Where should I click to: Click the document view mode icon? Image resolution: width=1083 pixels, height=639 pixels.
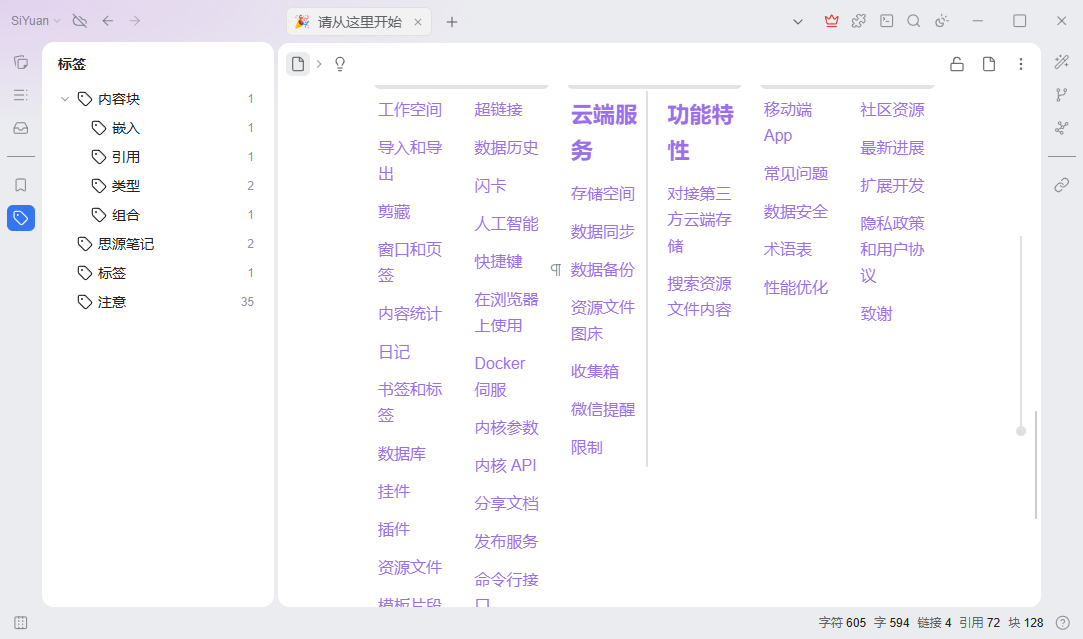pos(989,64)
